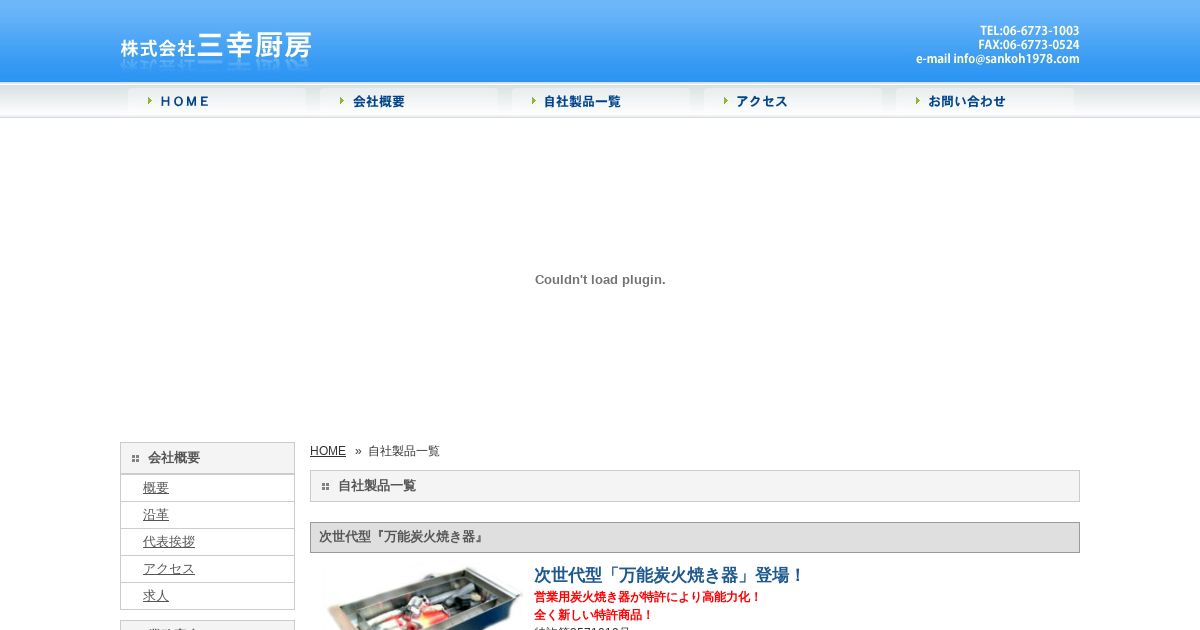Open the アクセス sidebar link
The width and height of the screenshot is (1200, 630).
pyautogui.click(x=169, y=569)
